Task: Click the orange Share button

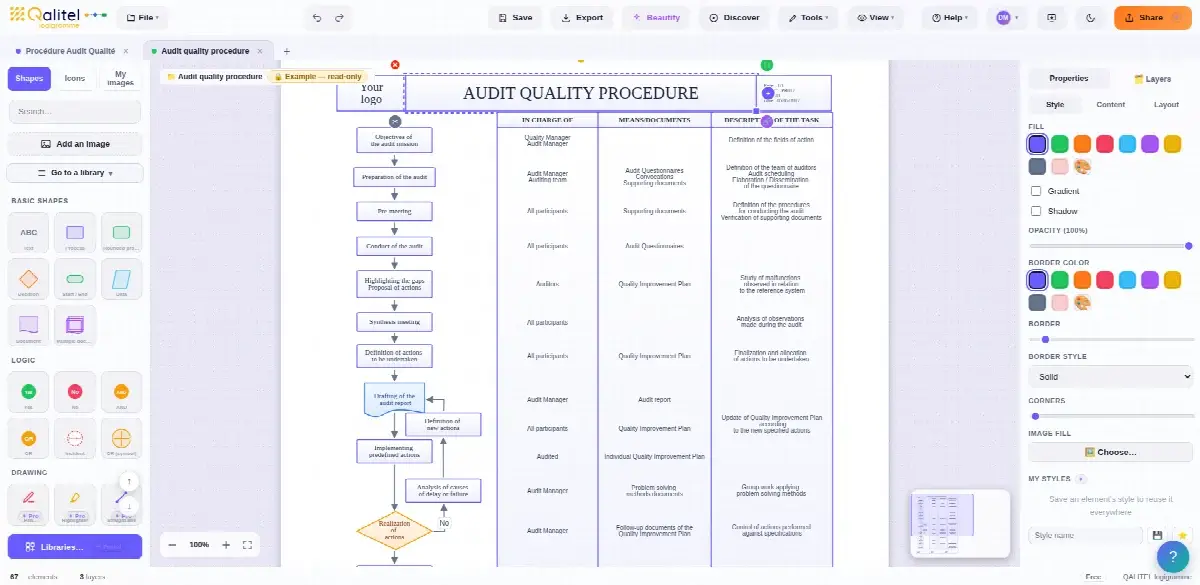Action: [1153, 17]
